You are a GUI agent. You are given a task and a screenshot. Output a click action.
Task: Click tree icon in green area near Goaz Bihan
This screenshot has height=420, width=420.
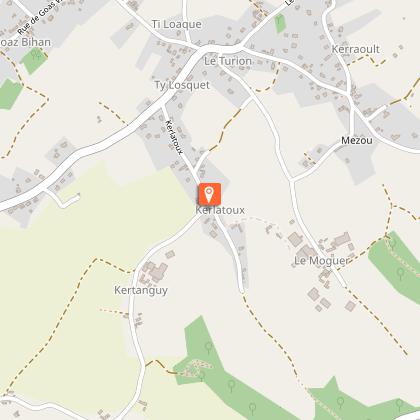click(x=36, y=54)
